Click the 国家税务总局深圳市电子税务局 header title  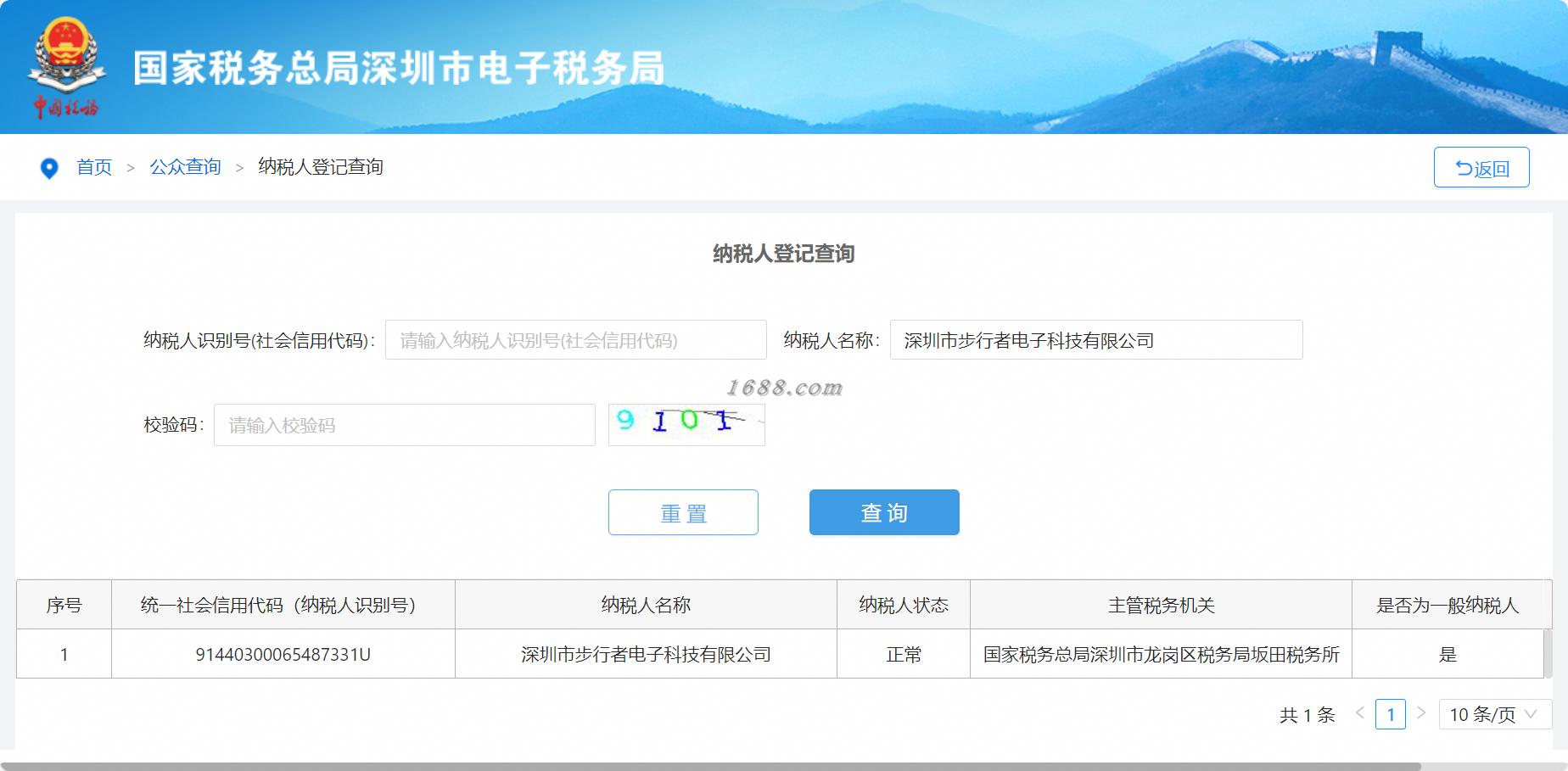click(399, 69)
